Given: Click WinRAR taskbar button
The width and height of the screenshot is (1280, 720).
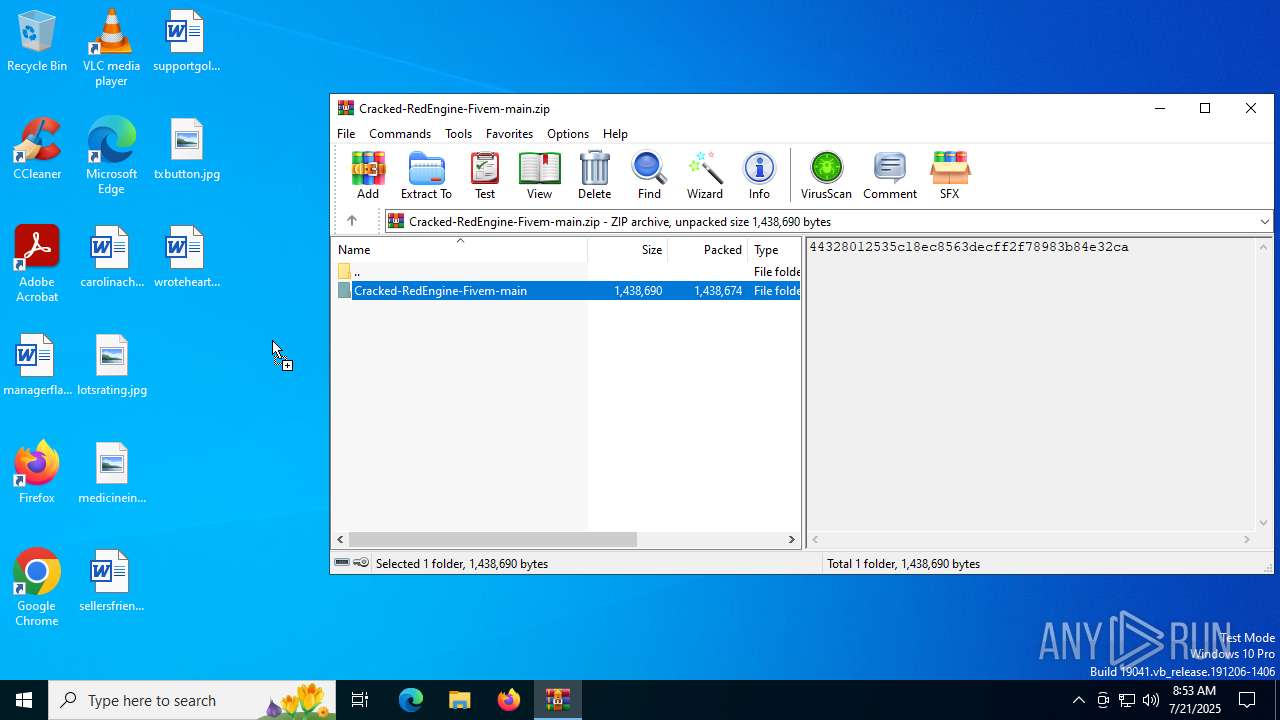Looking at the screenshot, I should pyautogui.click(x=557, y=700).
